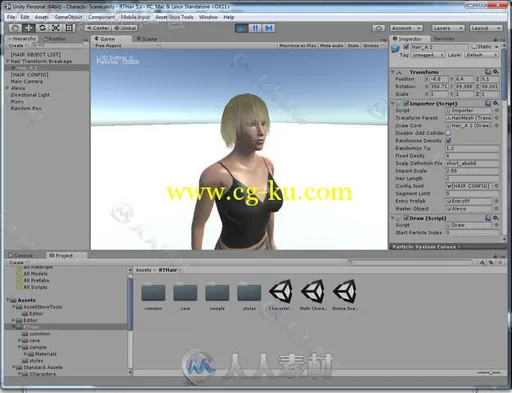Click the Pause button
Screen dimensions: 512x393
(255, 28)
